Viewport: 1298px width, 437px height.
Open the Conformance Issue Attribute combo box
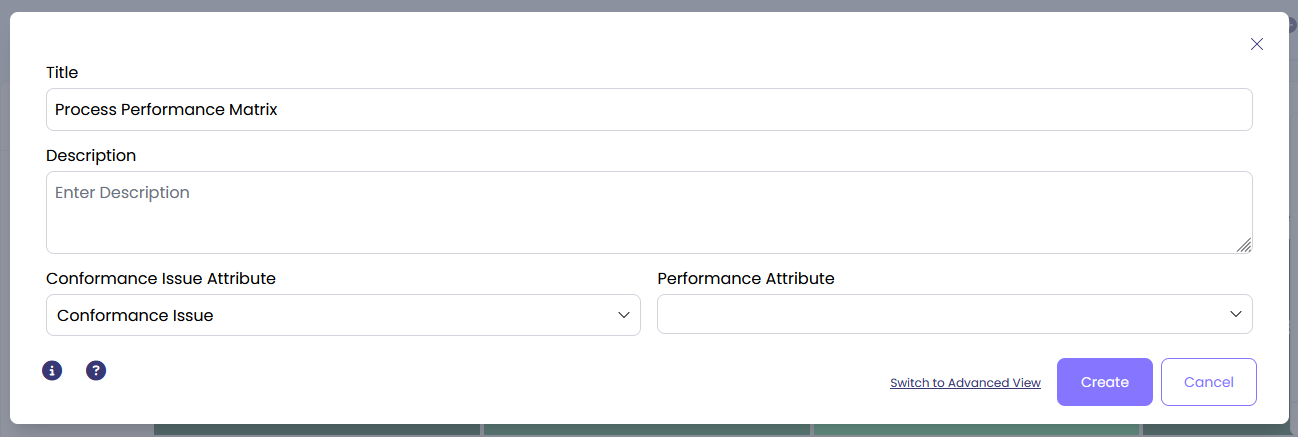(x=343, y=315)
